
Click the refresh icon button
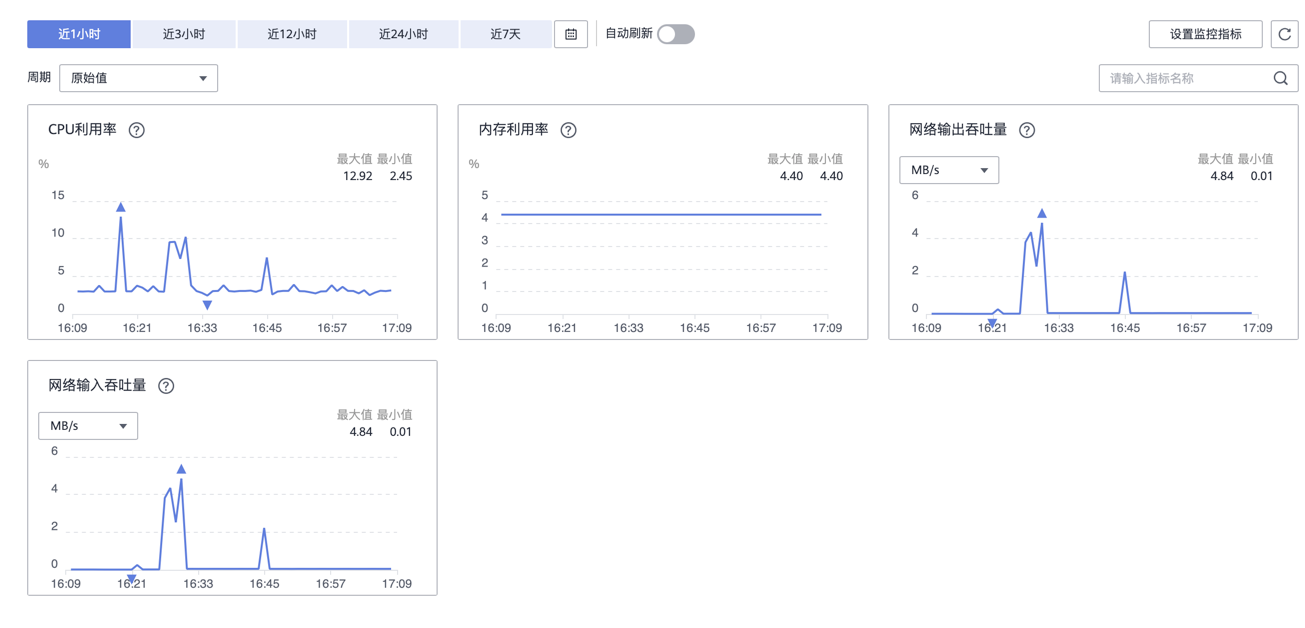1284,34
